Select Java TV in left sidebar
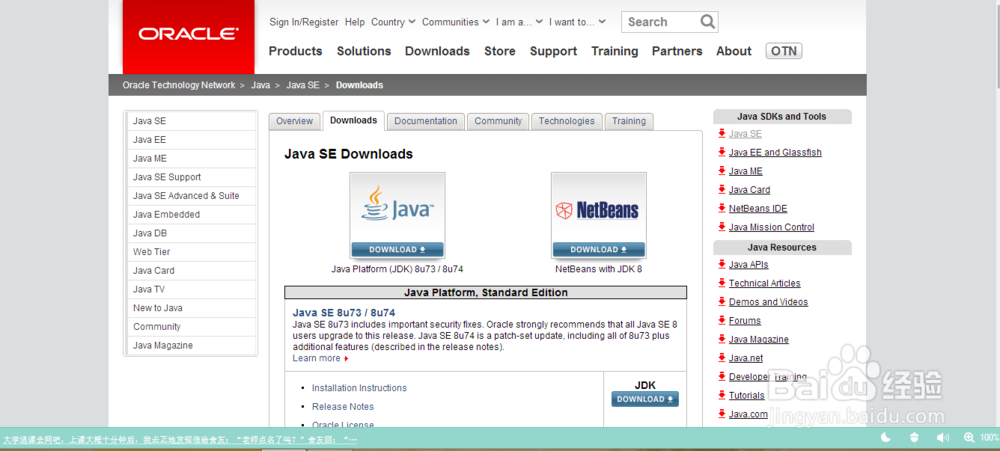This screenshot has width=1000, height=451. coord(191,289)
